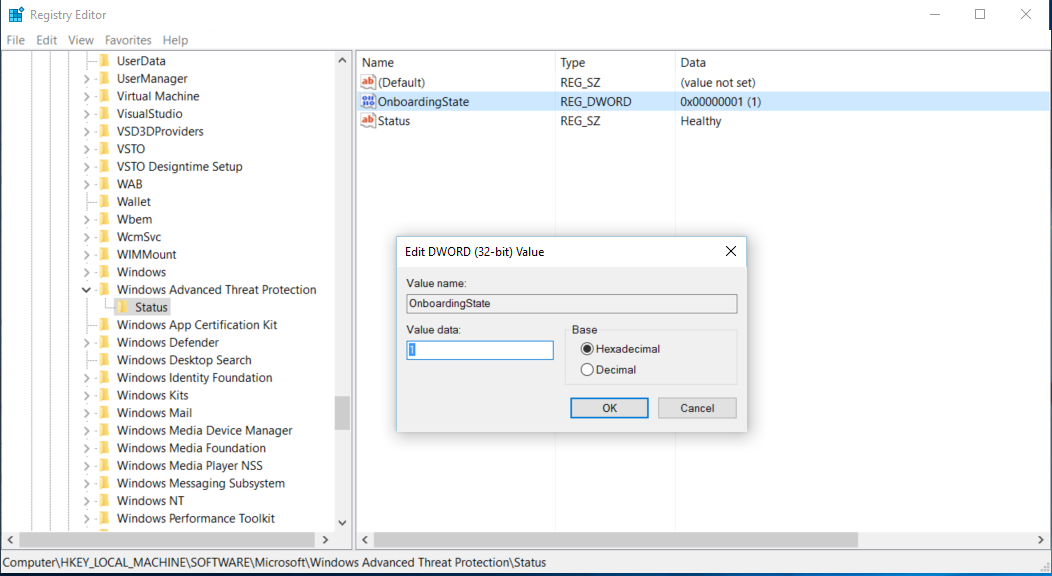The image size is (1052, 576).
Task: Click the Wbem folder icon
Action: [x=105, y=219]
